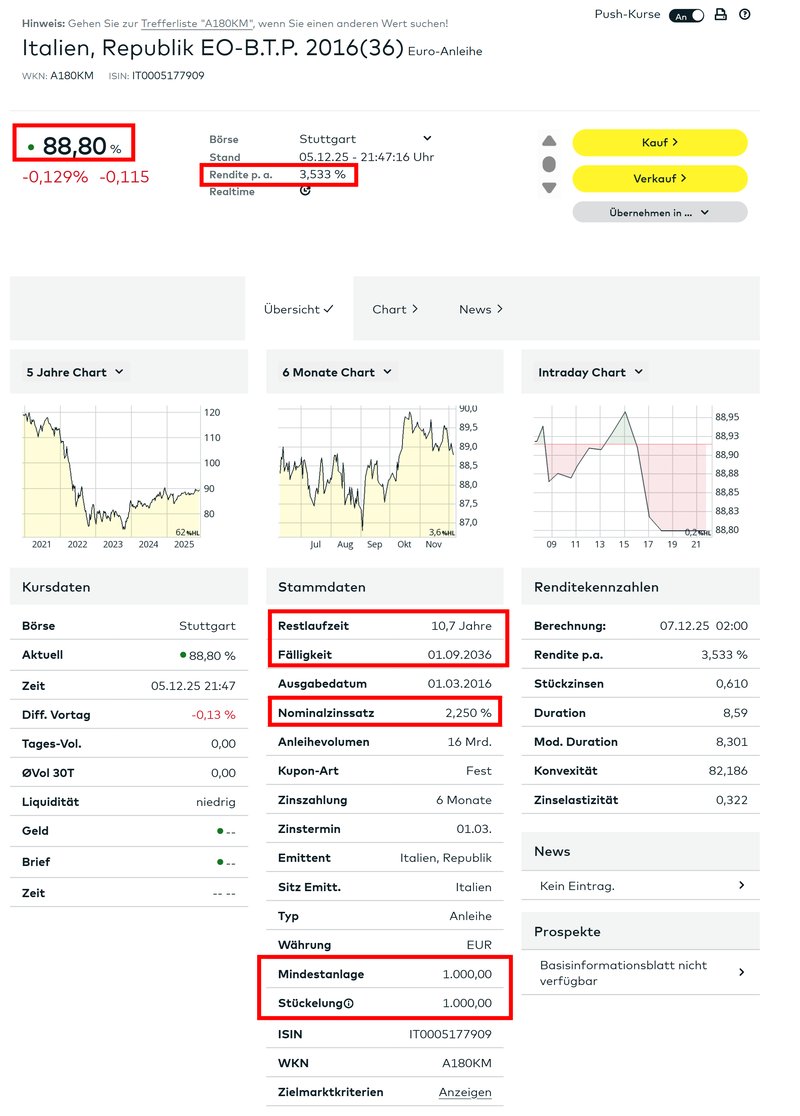The width and height of the screenshot is (800, 1116).
Task: Open Basisinformationsblatt arrow under Prospekte
Action: pos(741,972)
